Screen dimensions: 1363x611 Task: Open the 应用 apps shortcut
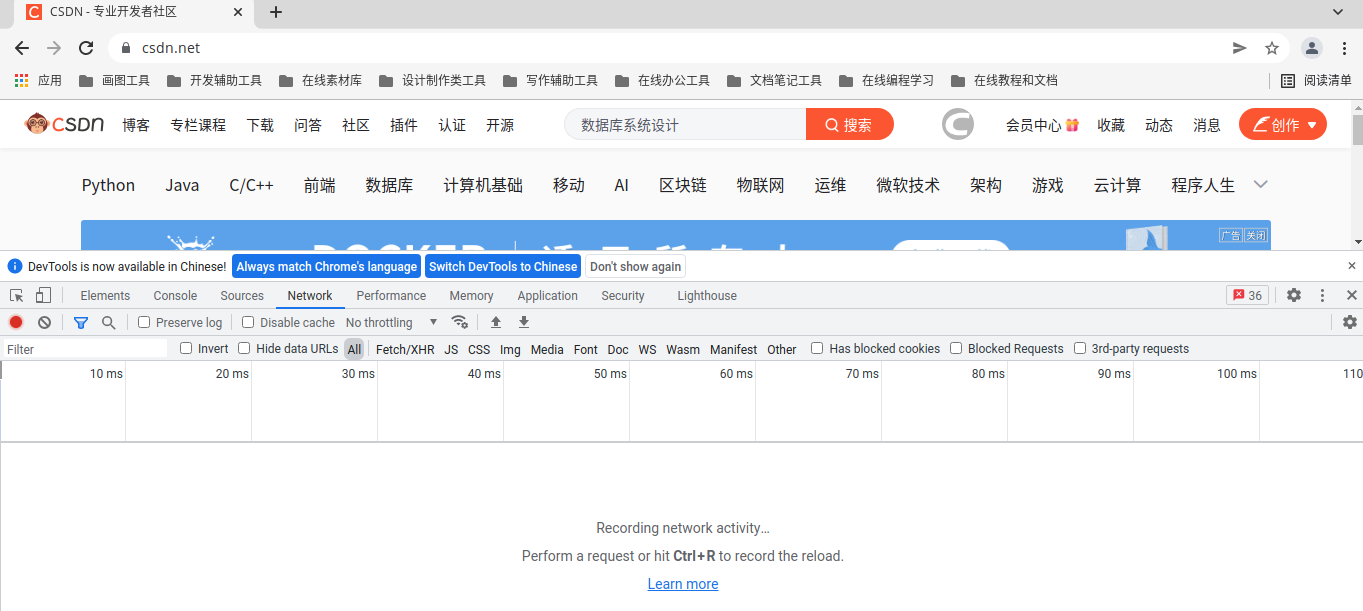[38, 80]
